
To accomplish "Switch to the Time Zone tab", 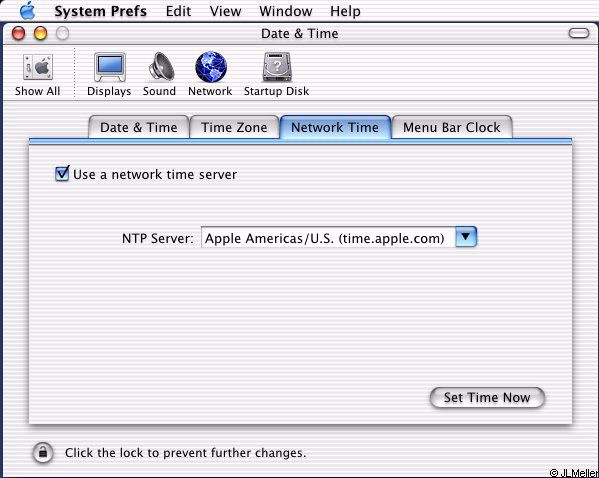I will [234, 127].
